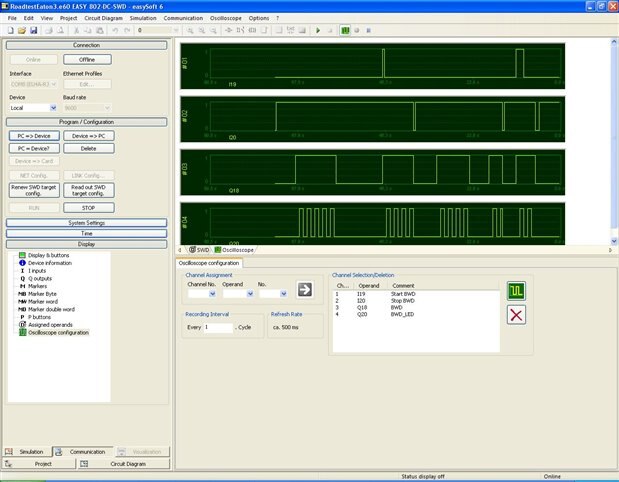Click the STOP button
Image resolution: width=619 pixels, height=482 pixels.
click(87, 207)
